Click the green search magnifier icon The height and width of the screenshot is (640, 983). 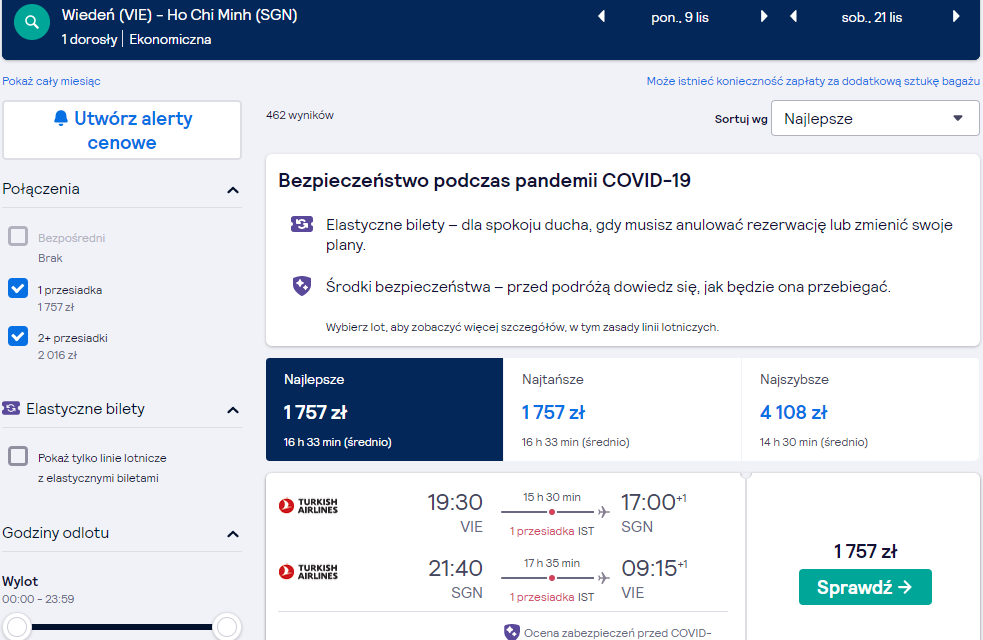[32, 22]
